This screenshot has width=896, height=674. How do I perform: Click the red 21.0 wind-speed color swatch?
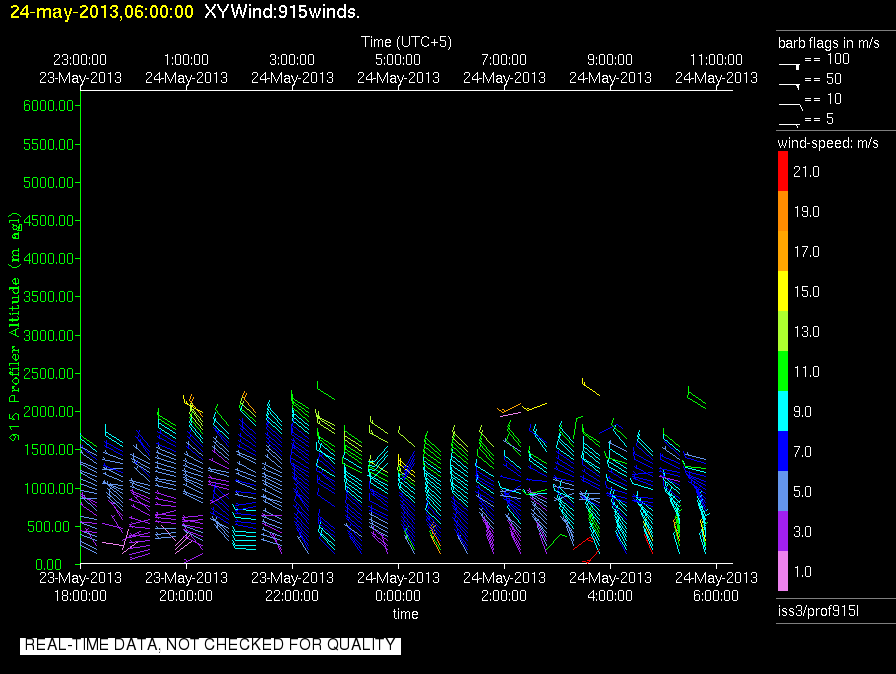click(x=783, y=171)
